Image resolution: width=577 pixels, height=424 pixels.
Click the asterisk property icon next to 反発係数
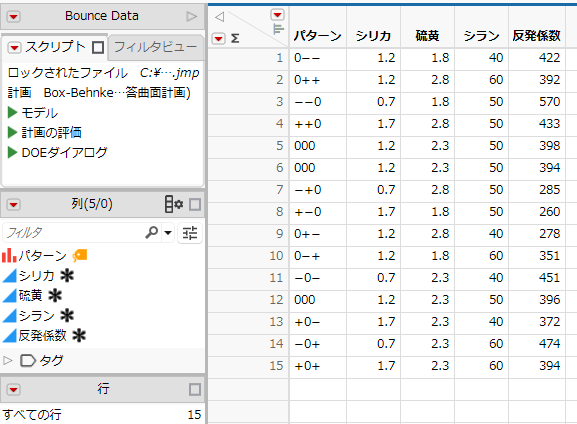point(79,335)
